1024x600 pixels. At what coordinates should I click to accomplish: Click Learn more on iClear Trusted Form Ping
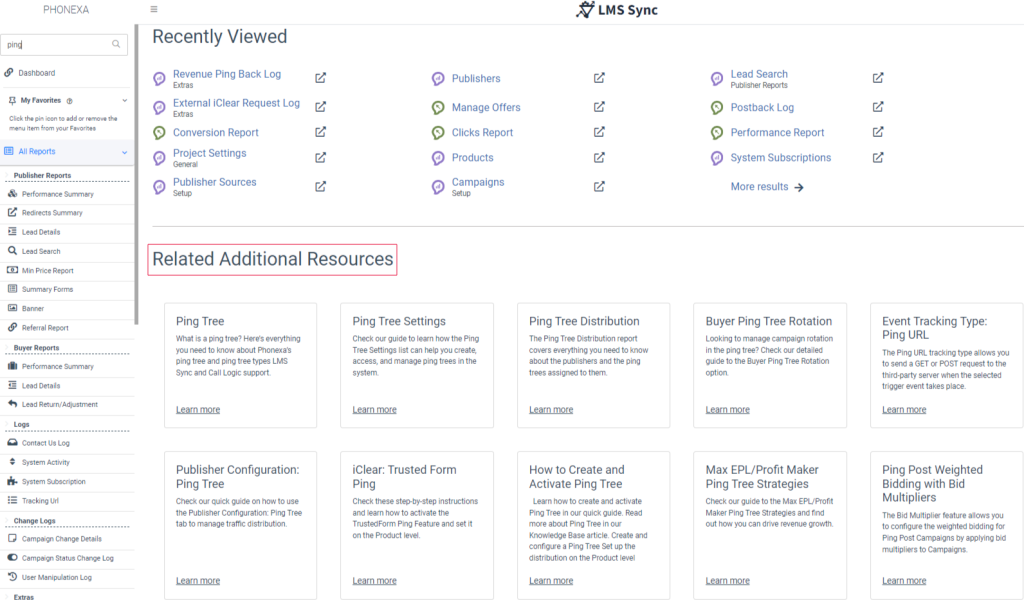pyautogui.click(x=374, y=581)
